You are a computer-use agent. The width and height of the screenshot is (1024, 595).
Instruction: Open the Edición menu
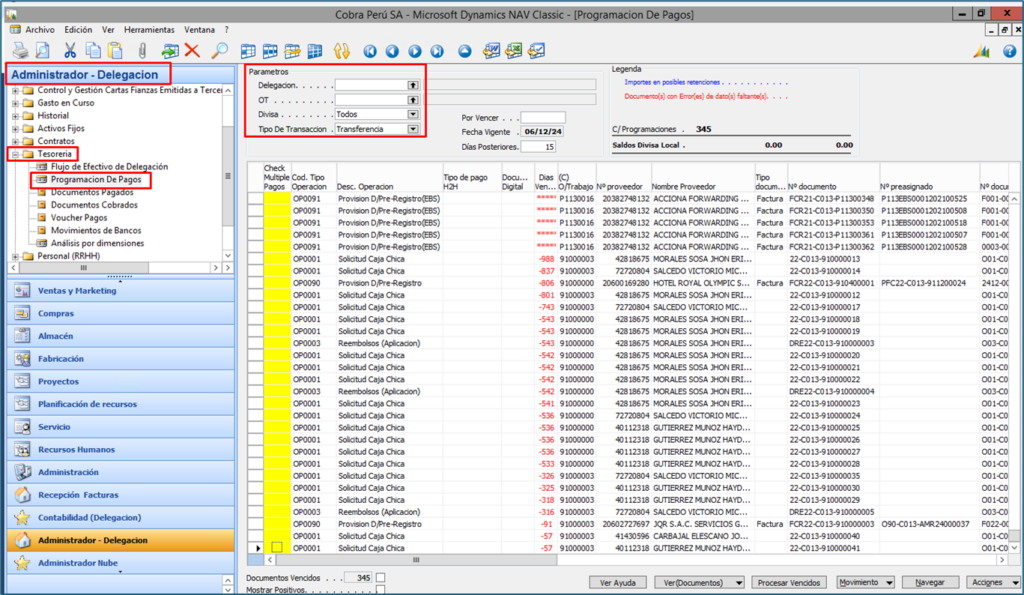(x=78, y=29)
